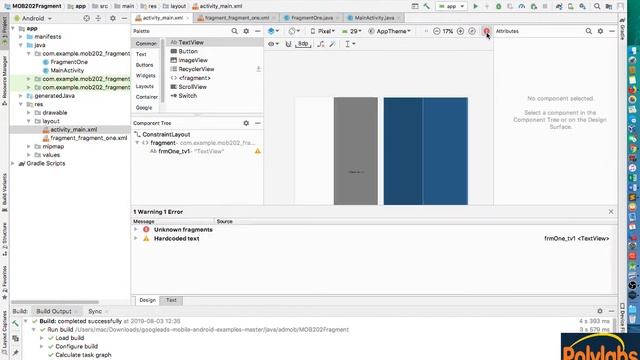Open the Android project view dropdown

tap(33, 18)
